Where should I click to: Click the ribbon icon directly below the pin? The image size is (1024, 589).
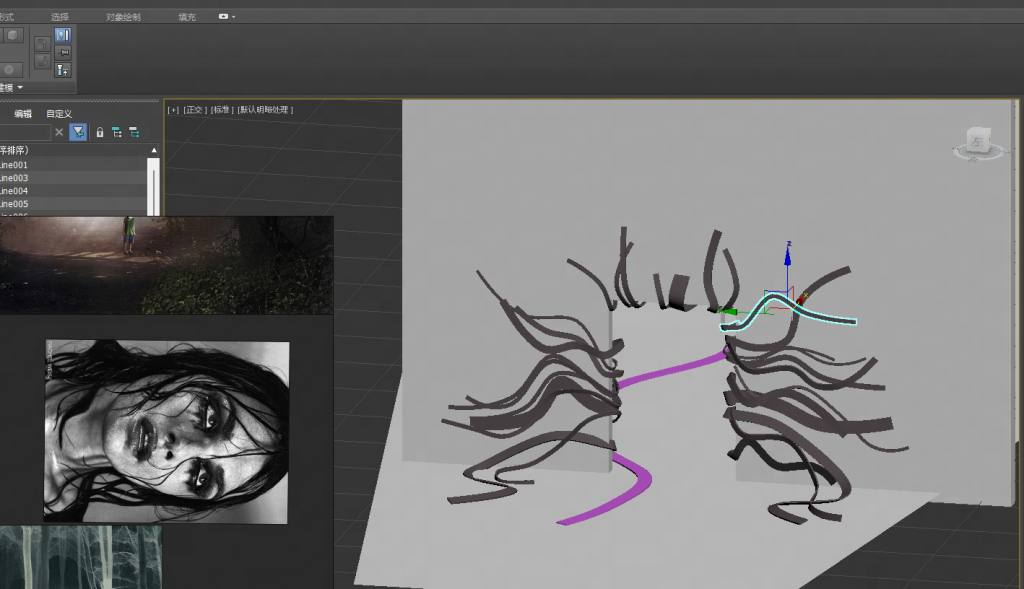click(62, 69)
